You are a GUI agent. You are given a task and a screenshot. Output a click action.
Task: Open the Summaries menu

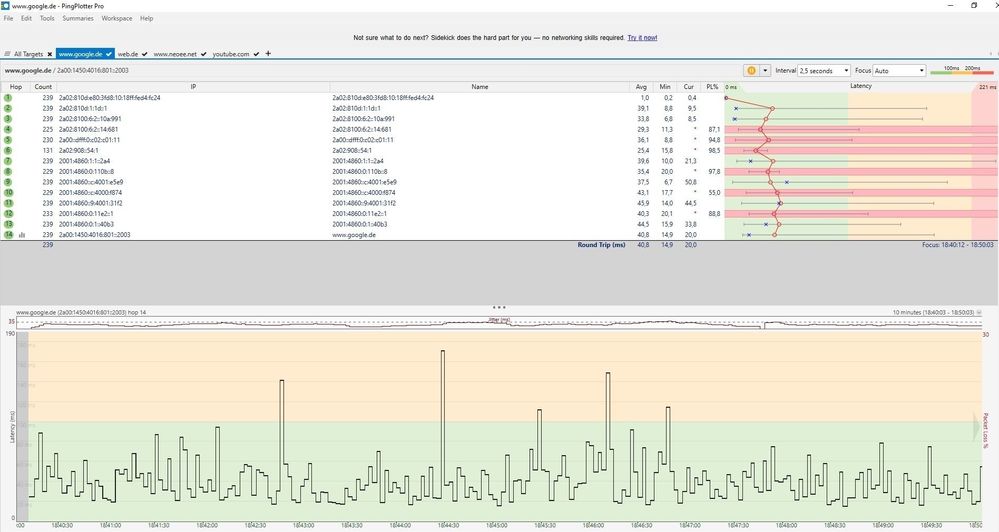[78, 18]
